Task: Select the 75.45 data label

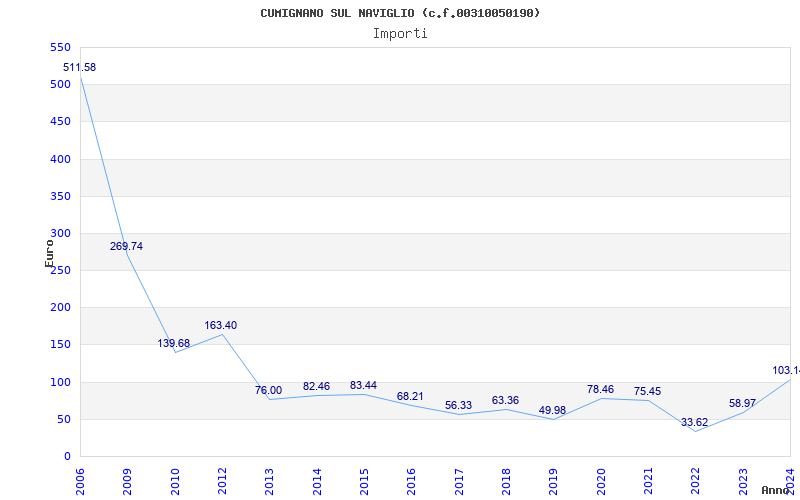Action: click(x=647, y=391)
